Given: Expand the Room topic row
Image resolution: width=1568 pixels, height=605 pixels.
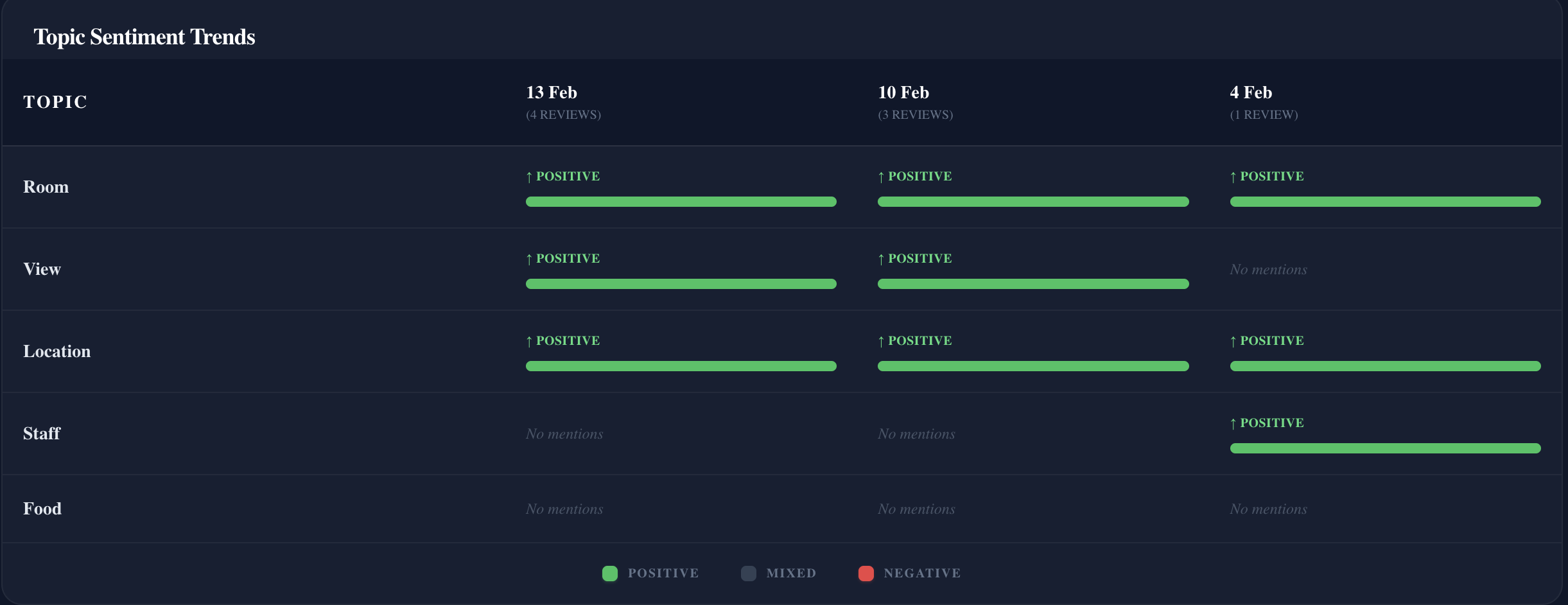Looking at the screenshot, I should (46, 187).
